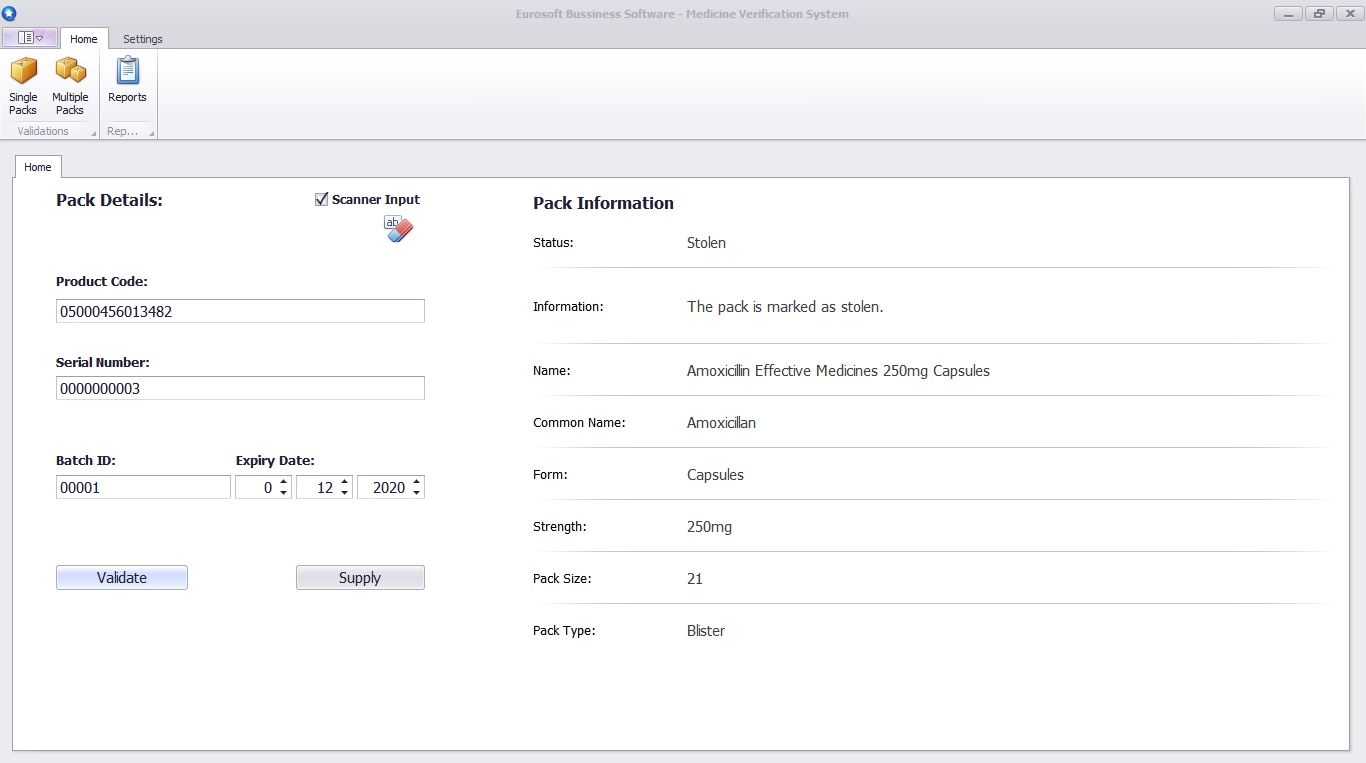Click the clear fields eraser icon
Viewport: 1366px width, 763px height.
pos(398,229)
